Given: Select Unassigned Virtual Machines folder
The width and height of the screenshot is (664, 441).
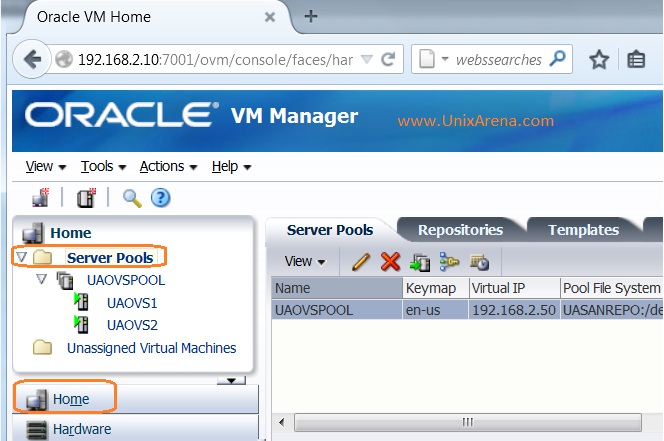Looking at the screenshot, I should (151, 348).
